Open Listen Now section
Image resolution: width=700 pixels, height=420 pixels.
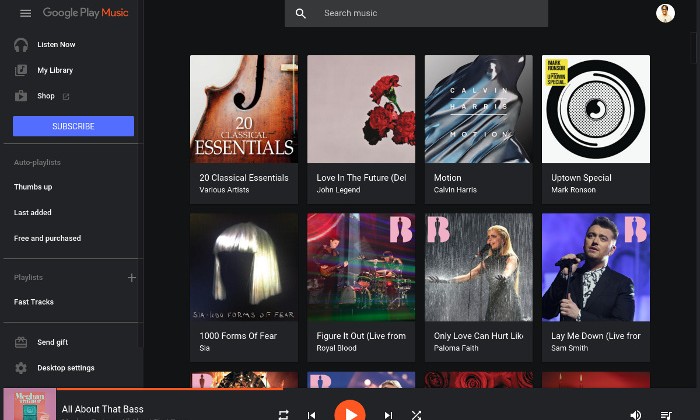[56, 45]
